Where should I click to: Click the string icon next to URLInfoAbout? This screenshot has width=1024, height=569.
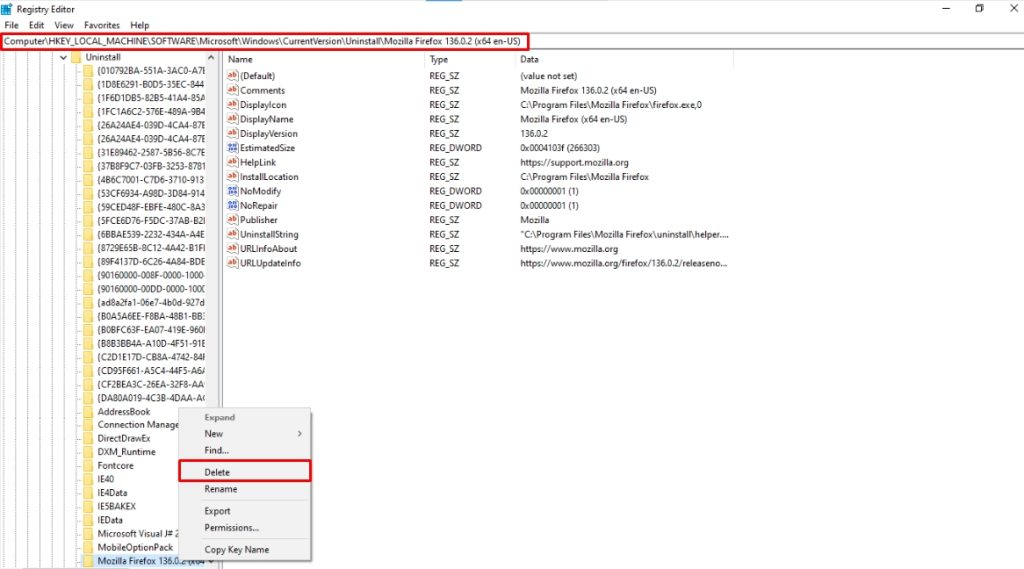pyautogui.click(x=232, y=248)
